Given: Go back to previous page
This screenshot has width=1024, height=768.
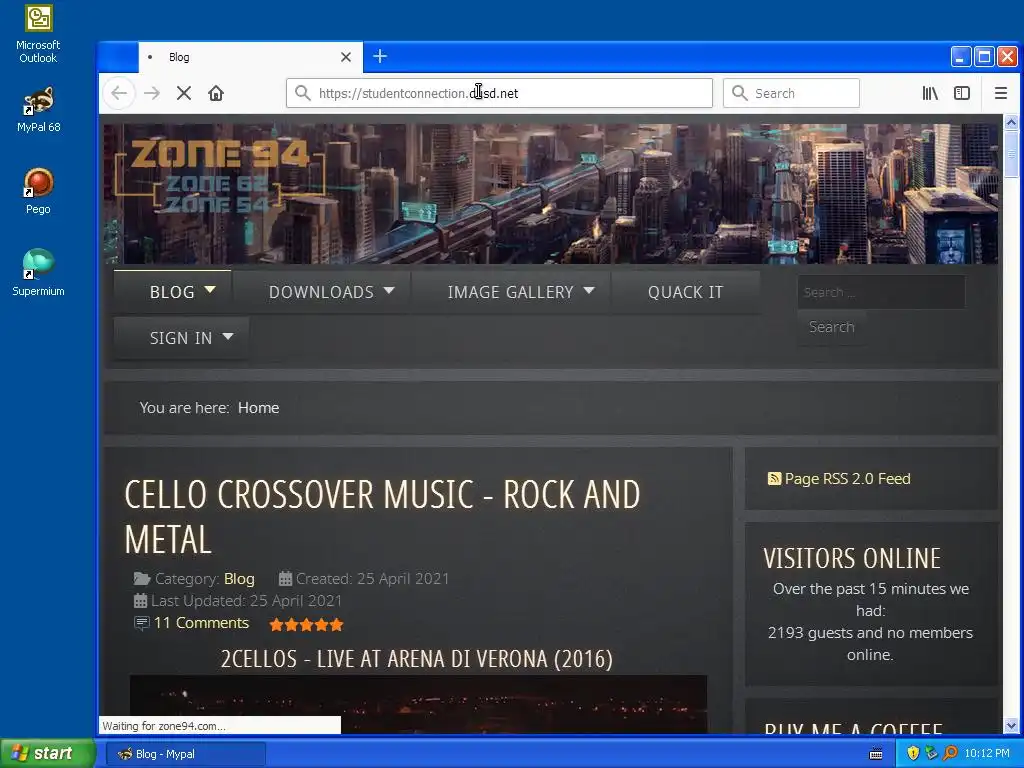Looking at the screenshot, I should (119, 93).
